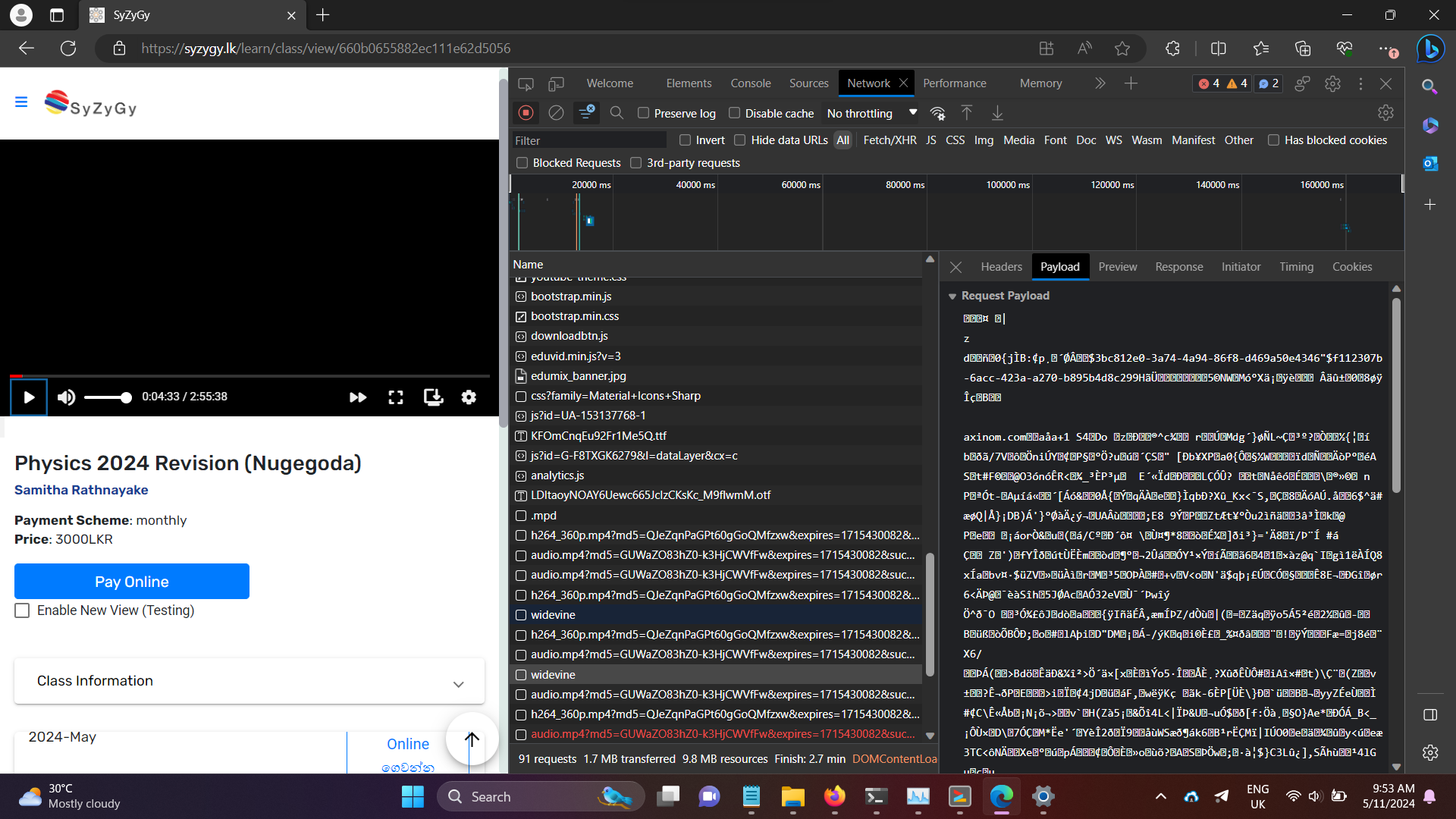Viewport: 1456px width, 819px height.
Task: Click the video volume slider
Action: tap(106, 397)
